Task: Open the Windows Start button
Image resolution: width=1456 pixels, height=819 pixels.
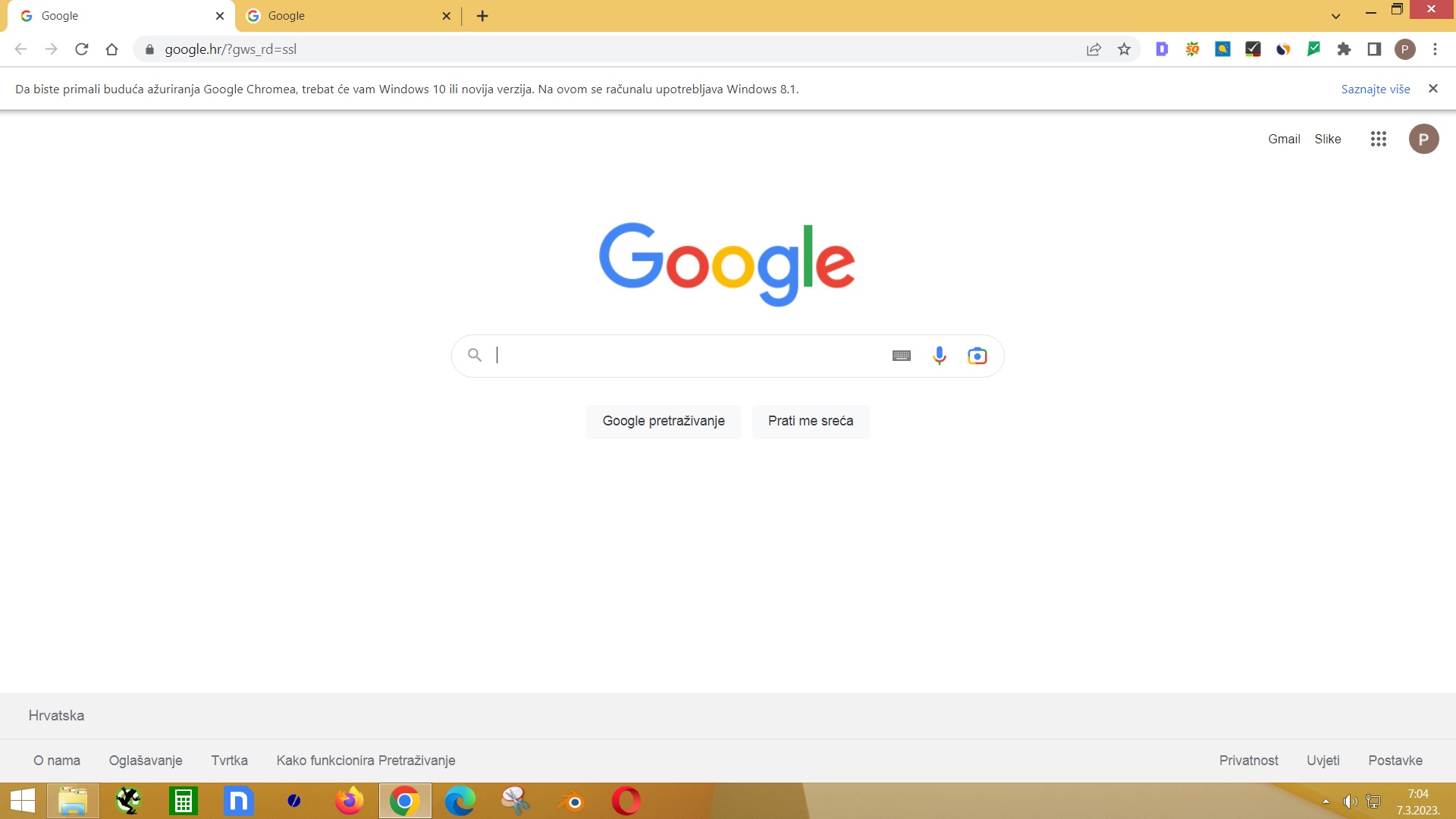Action: tap(23, 801)
